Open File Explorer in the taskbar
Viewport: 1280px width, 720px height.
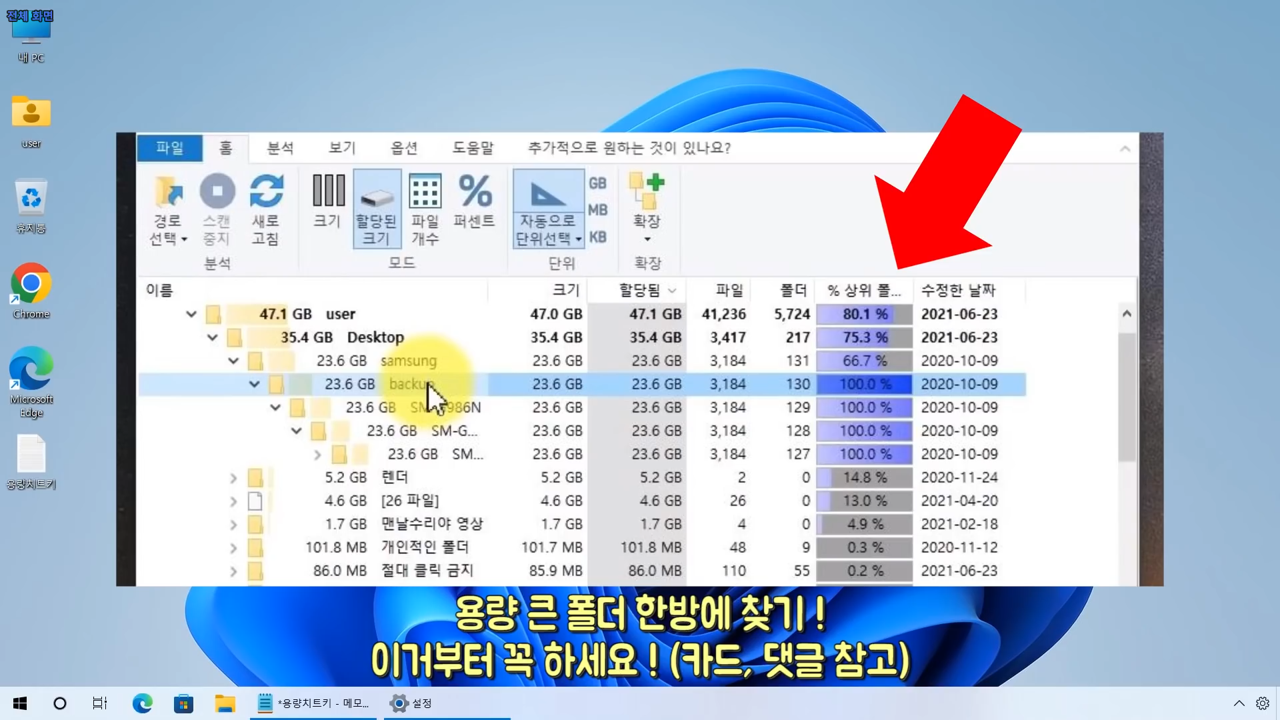[x=225, y=703]
